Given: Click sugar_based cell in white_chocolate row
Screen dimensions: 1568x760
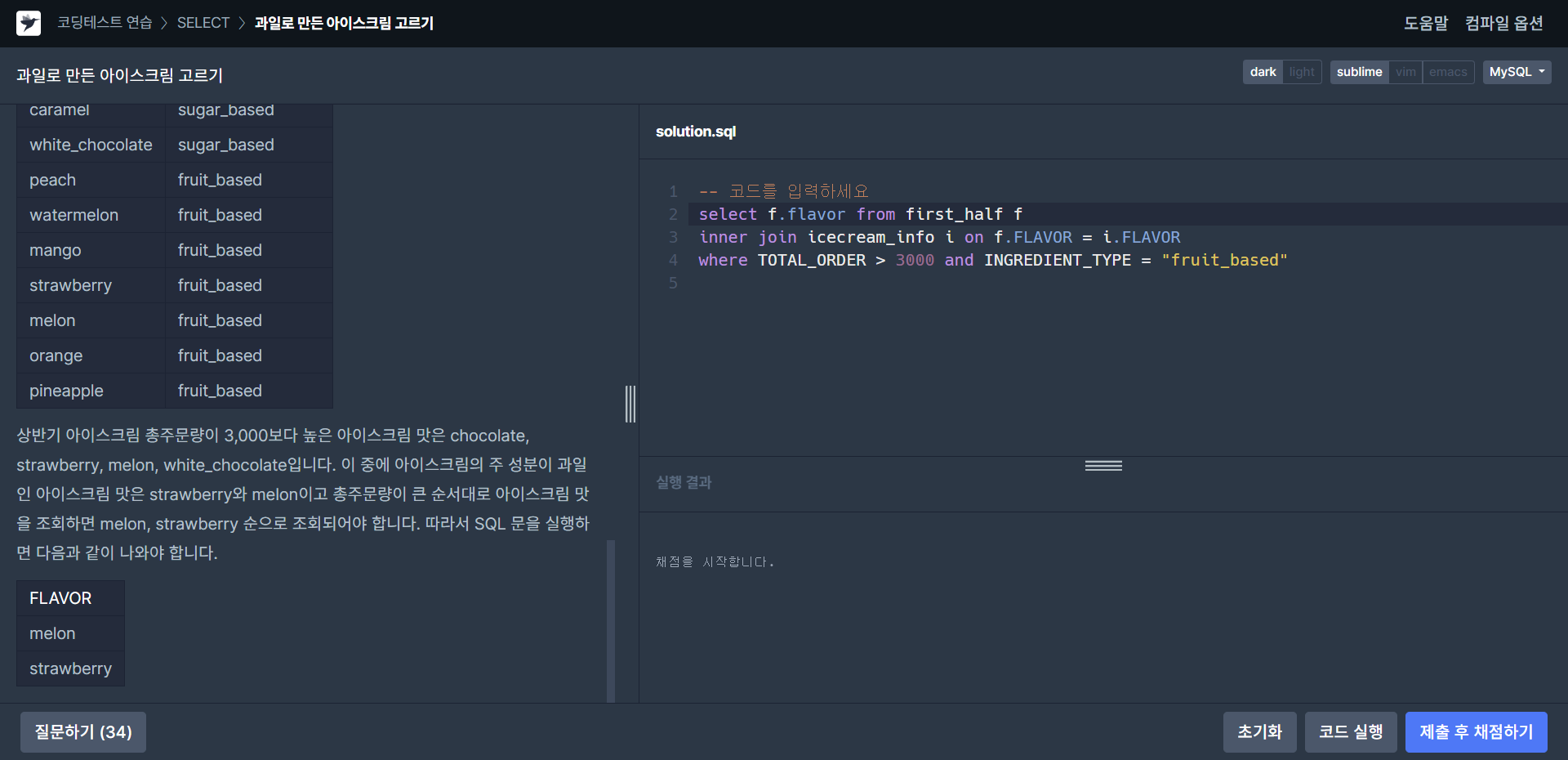Looking at the screenshot, I should [249, 145].
